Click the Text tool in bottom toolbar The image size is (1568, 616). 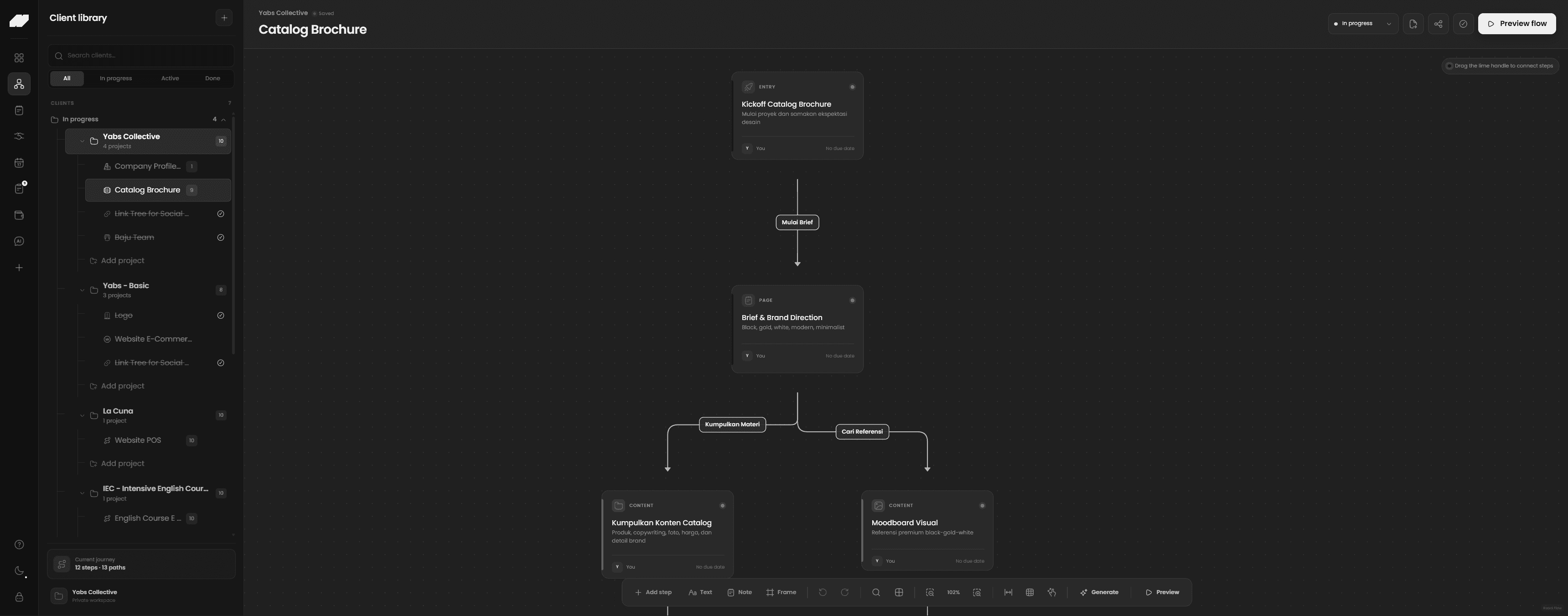(700, 592)
